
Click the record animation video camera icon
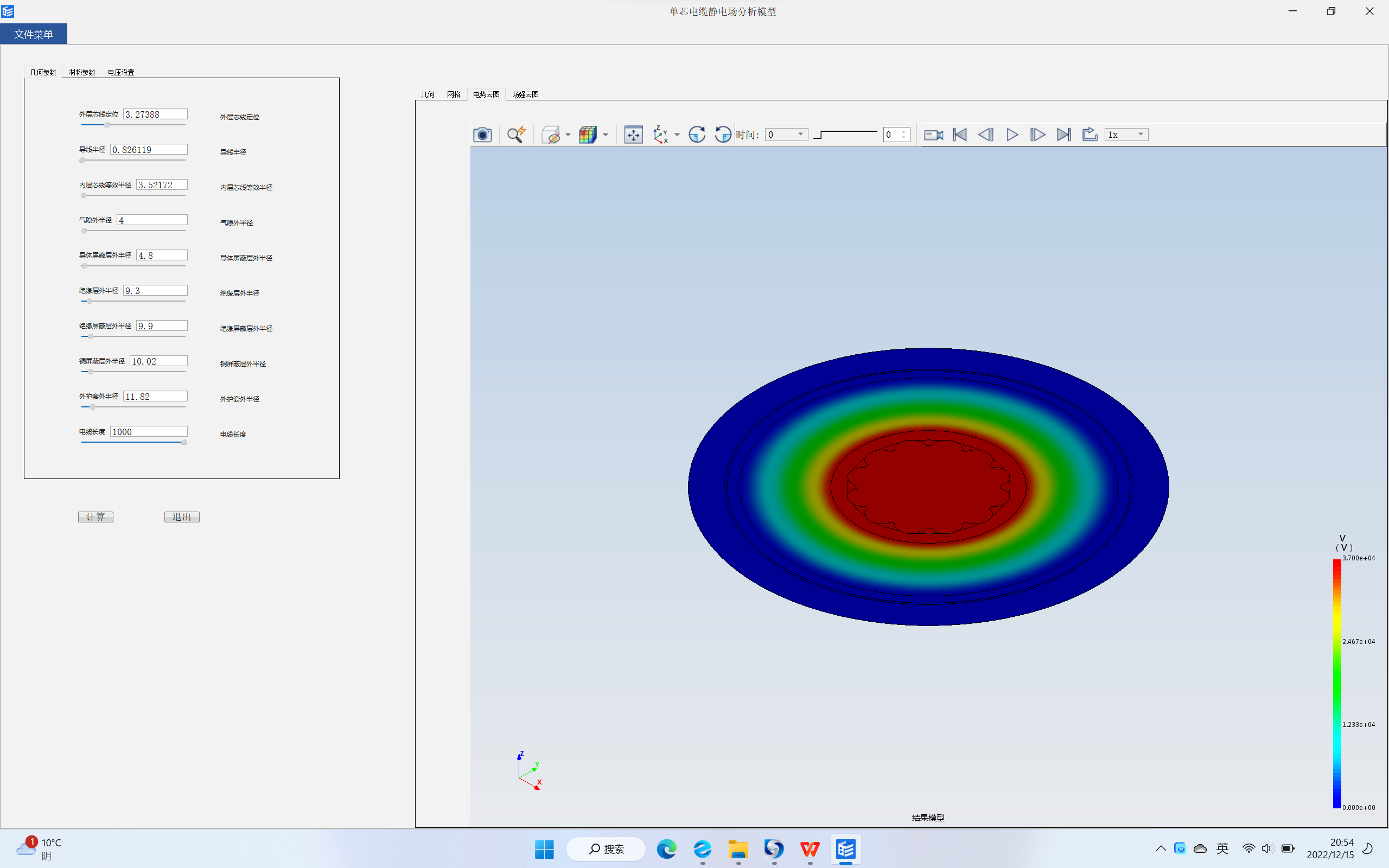tap(933, 135)
